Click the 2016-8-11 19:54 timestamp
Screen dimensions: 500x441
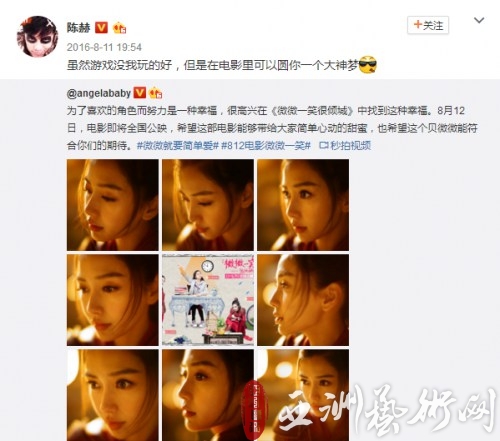pos(104,47)
